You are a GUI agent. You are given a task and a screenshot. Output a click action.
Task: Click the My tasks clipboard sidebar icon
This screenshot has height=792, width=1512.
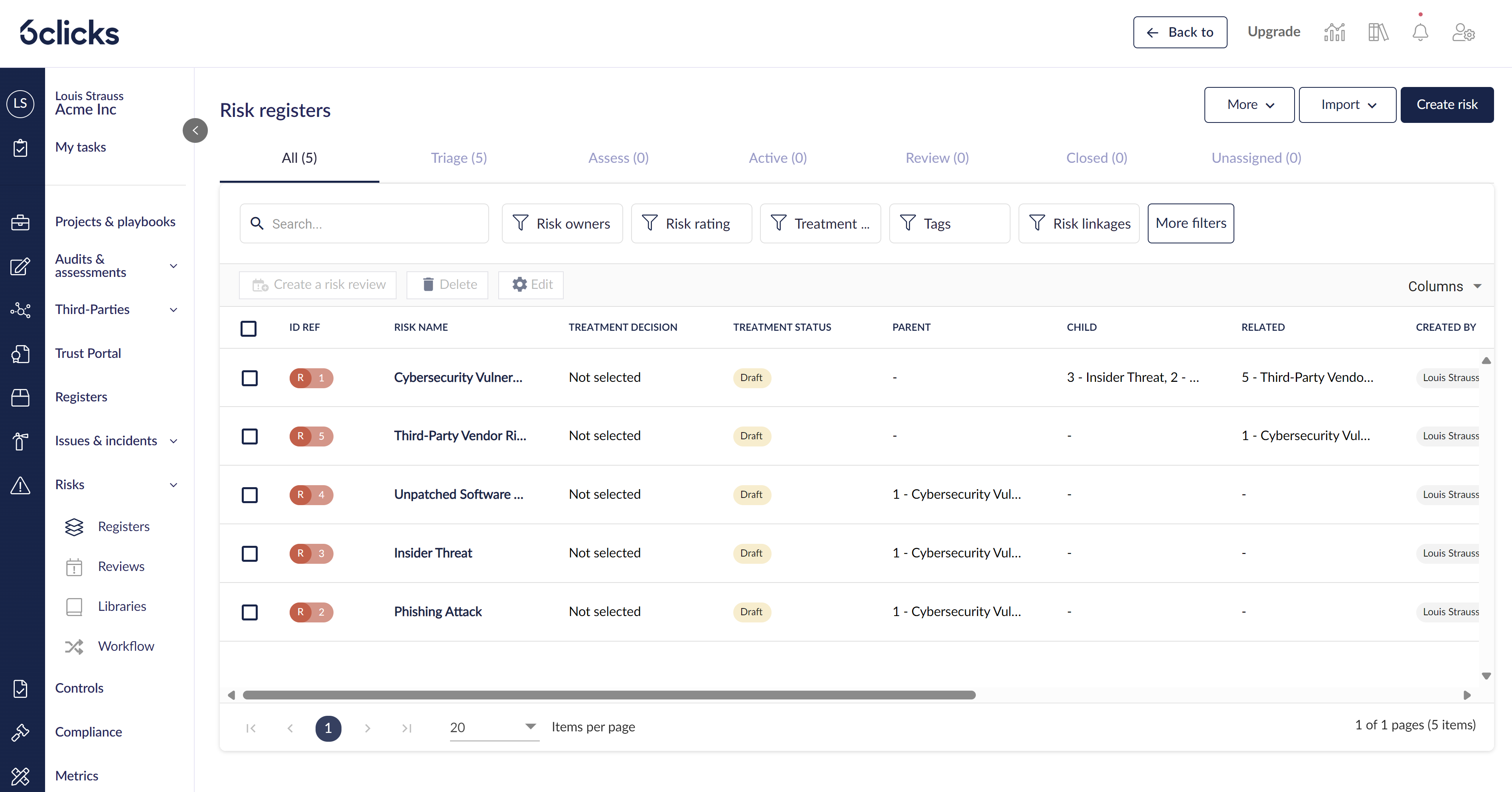(x=20, y=148)
